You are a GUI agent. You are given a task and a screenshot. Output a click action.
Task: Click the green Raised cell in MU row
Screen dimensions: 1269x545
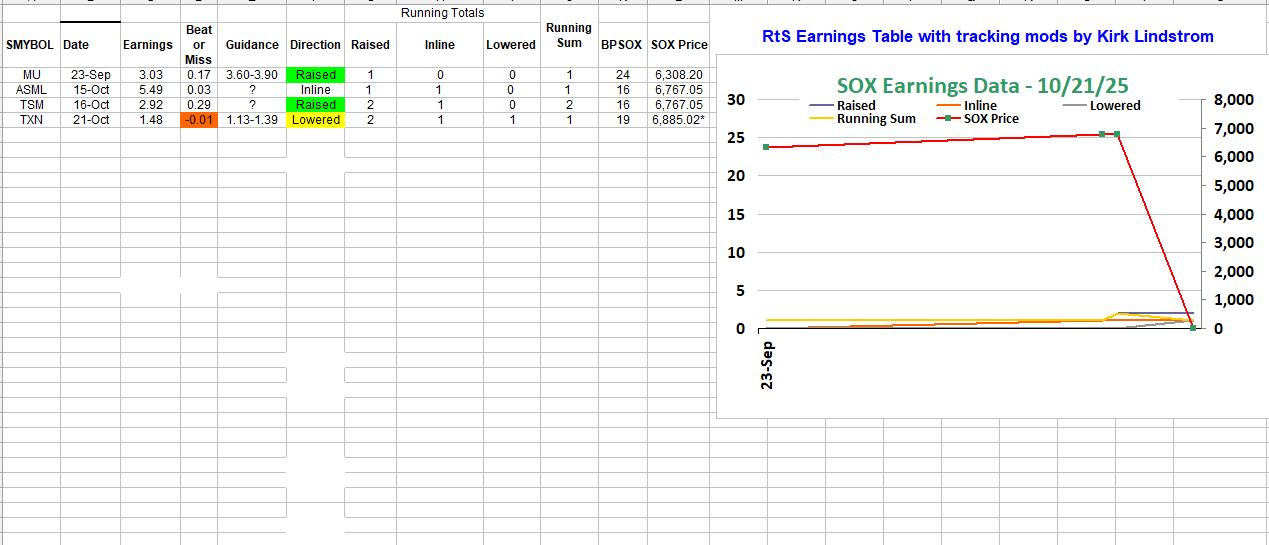click(x=315, y=75)
